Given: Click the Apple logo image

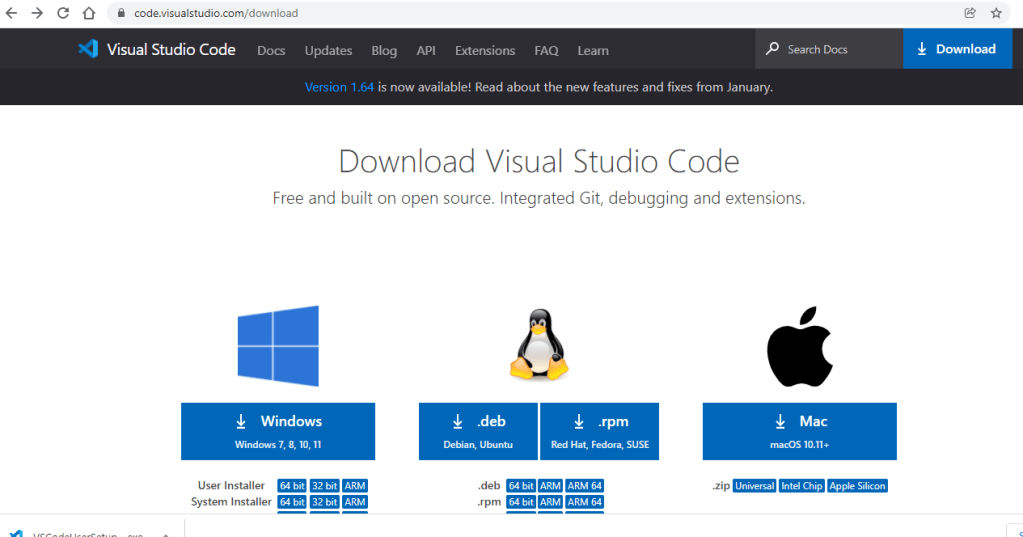Looking at the screenshot, I should point(799,346).
